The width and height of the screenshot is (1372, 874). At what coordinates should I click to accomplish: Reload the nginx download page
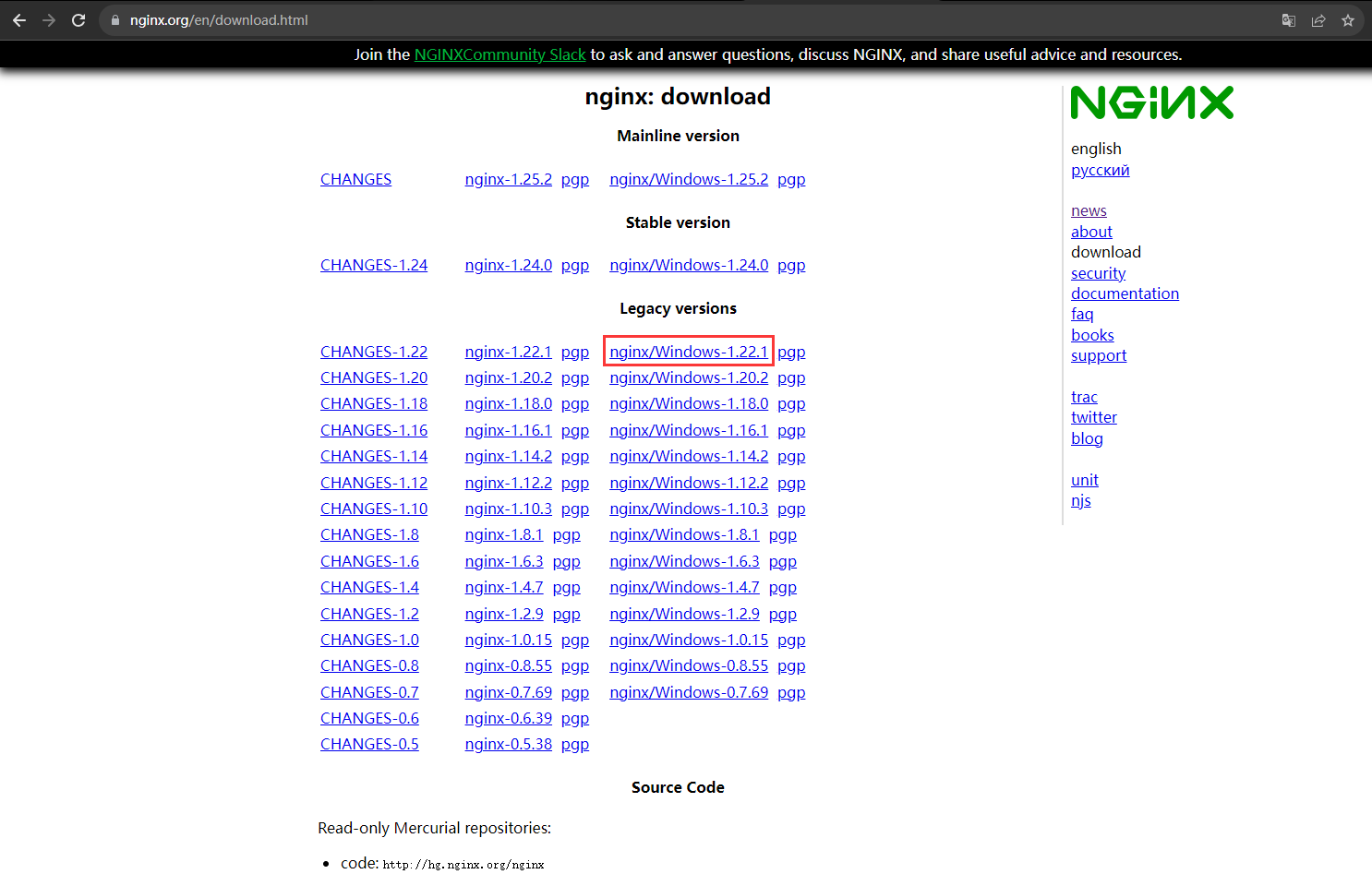pyautogui.click(x=78, y=20)
